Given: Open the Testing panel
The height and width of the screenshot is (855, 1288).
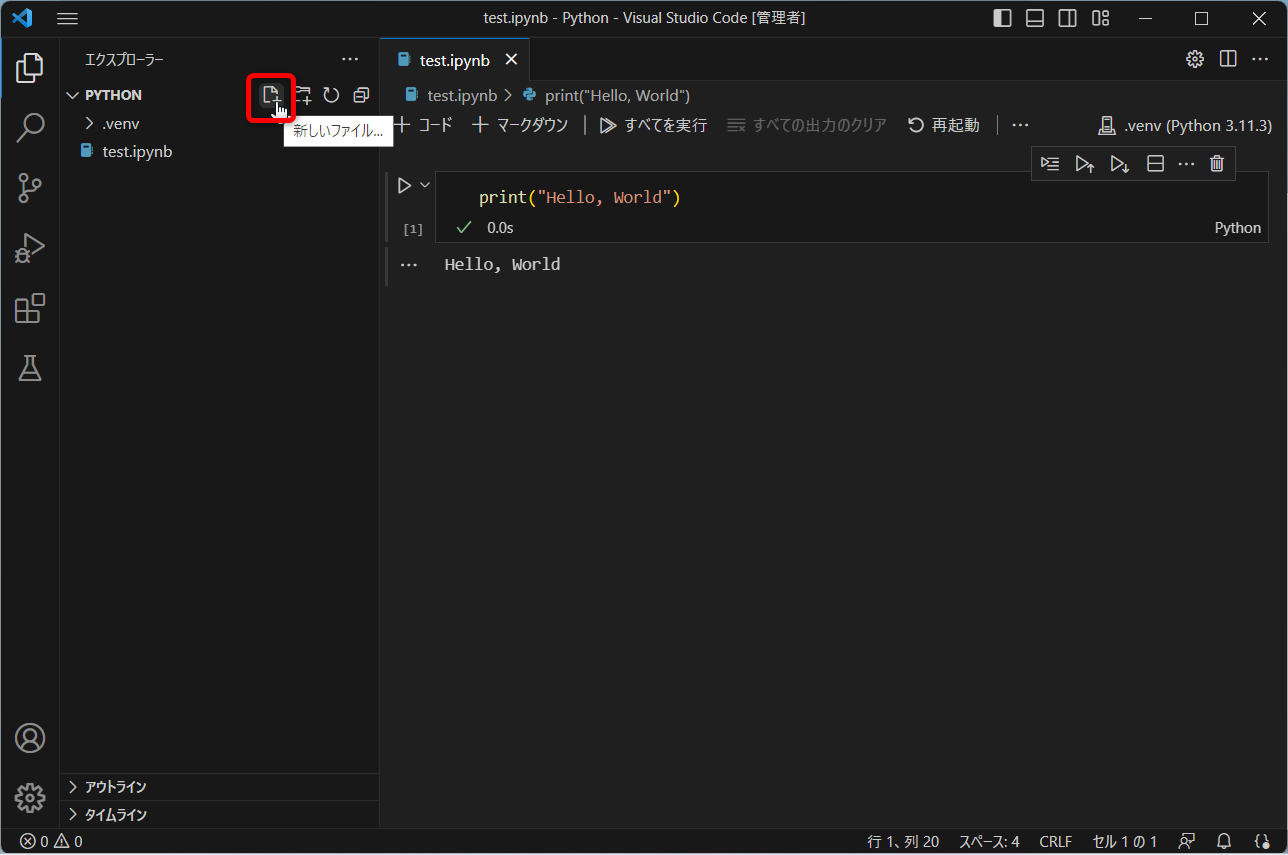Looking at the screenshot, I should click(30, 368).
